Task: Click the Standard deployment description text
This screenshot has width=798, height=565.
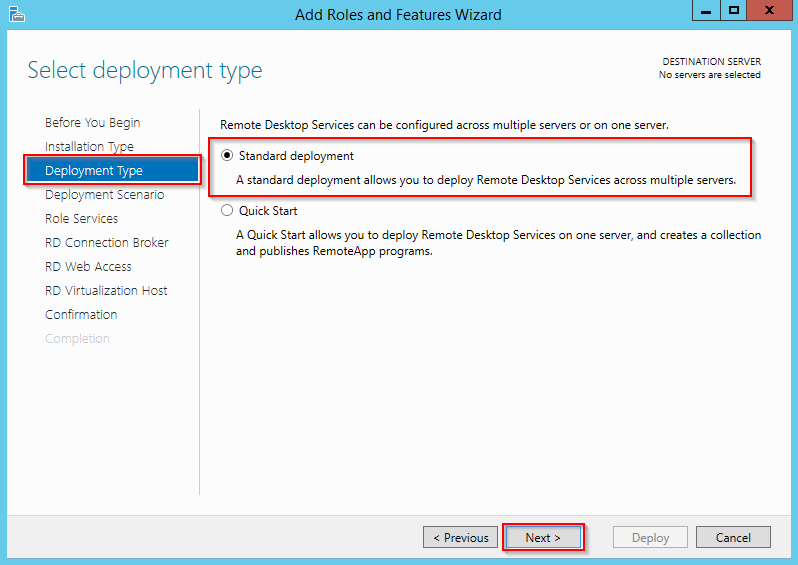Action: [486, 181]
